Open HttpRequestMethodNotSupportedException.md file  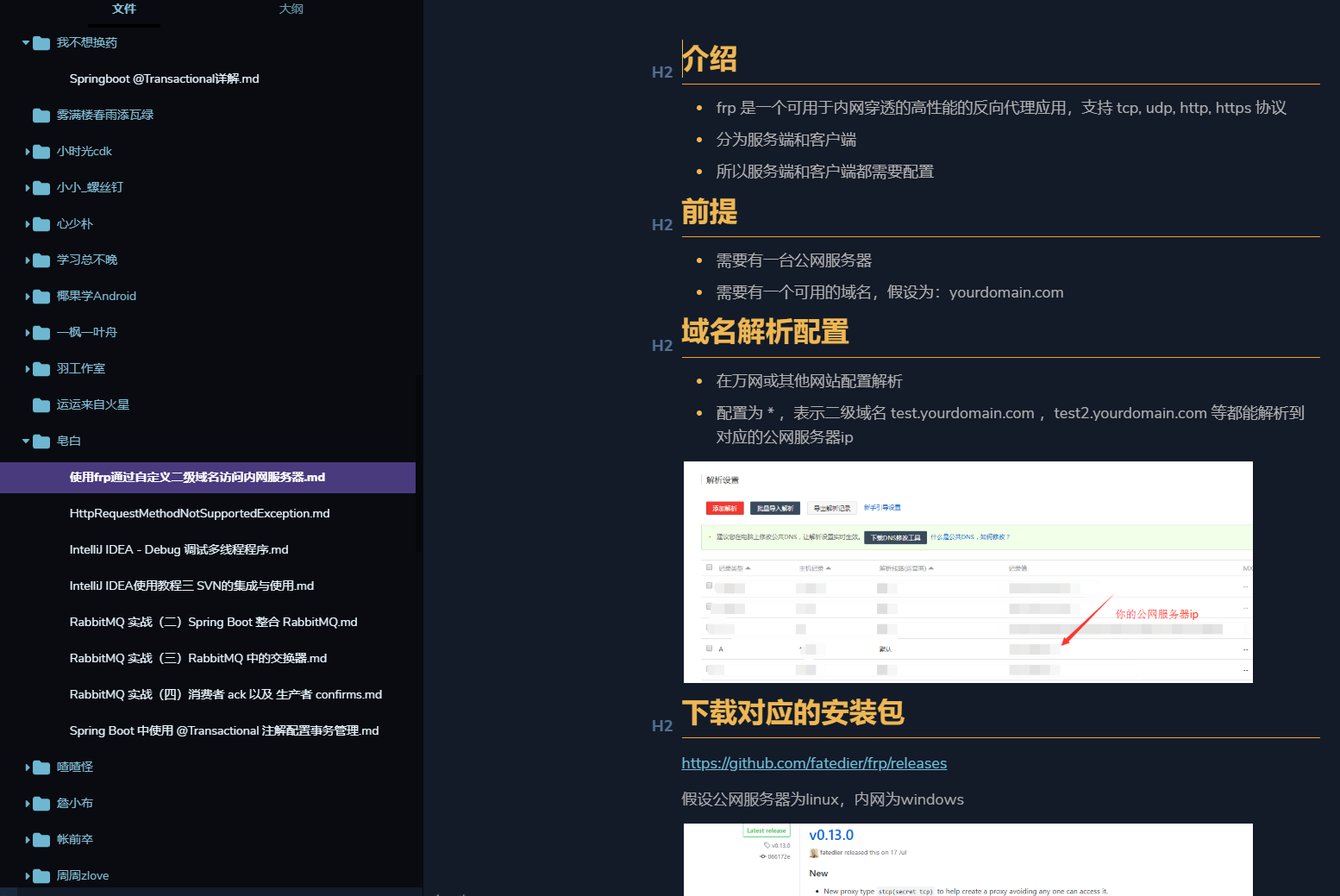click(199, 513)
